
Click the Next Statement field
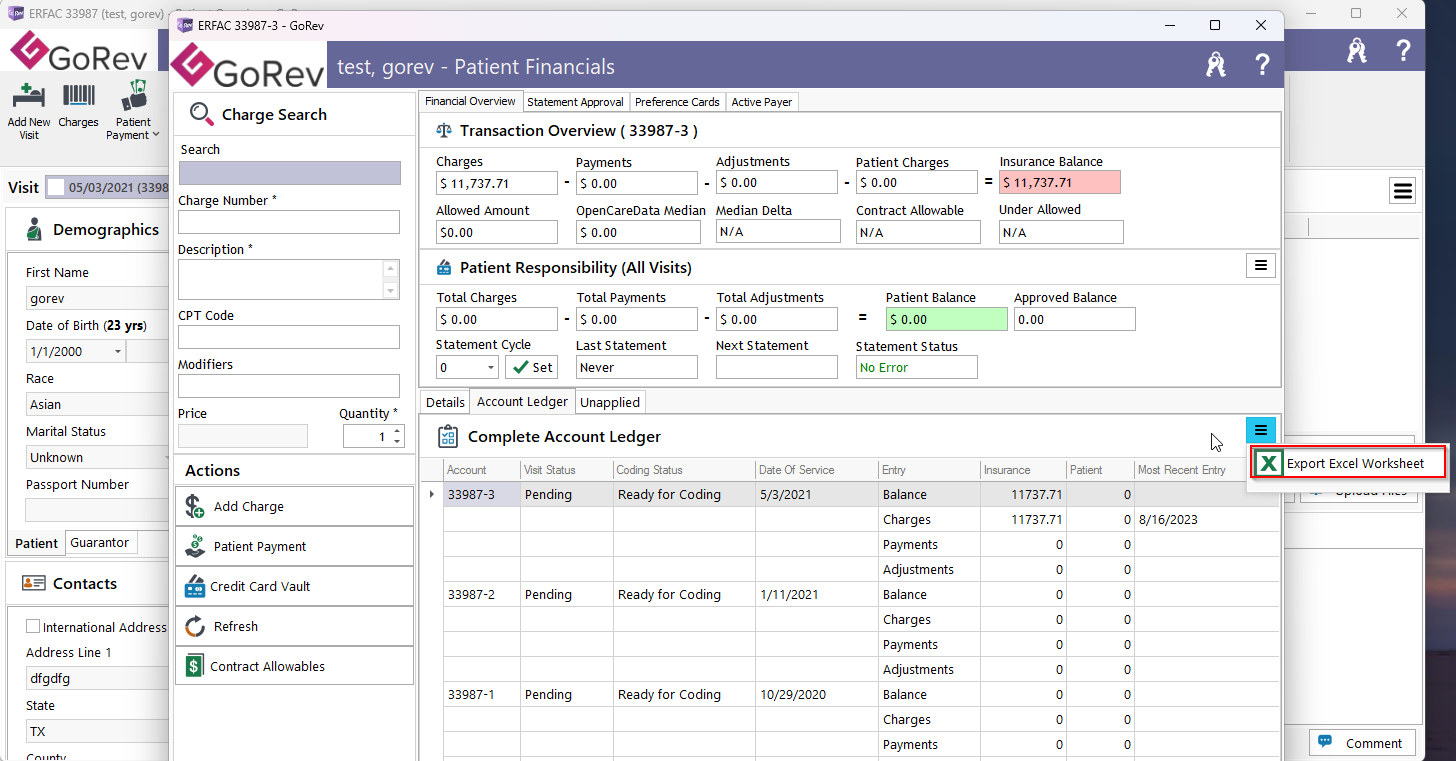point(777,367)
